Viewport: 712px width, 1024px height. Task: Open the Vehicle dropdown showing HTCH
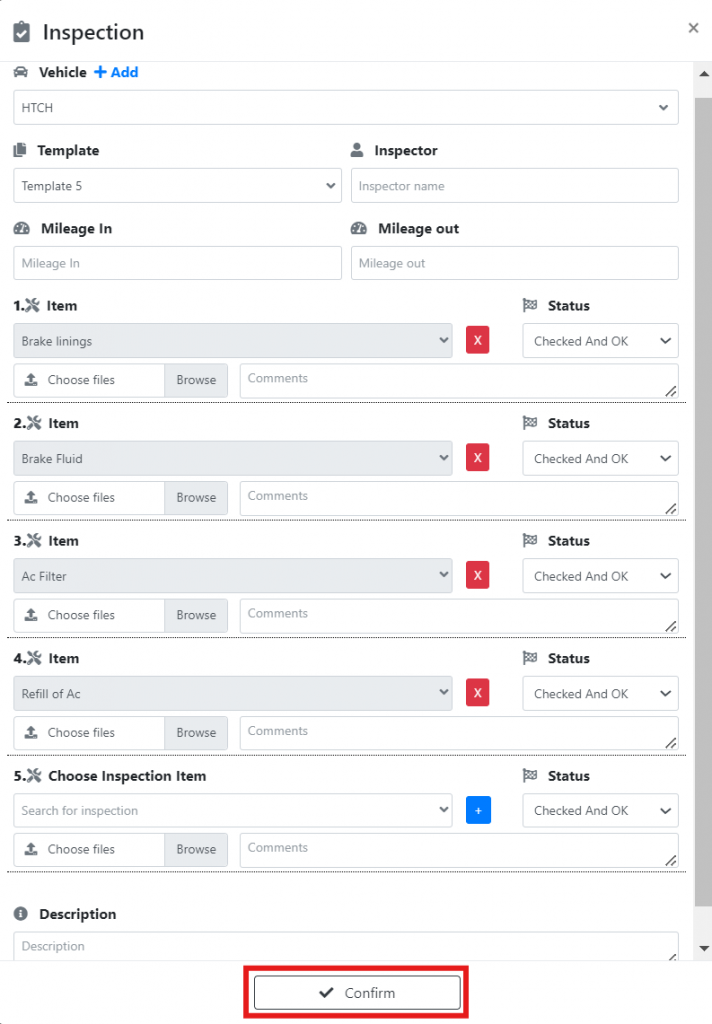coord(346,108)
